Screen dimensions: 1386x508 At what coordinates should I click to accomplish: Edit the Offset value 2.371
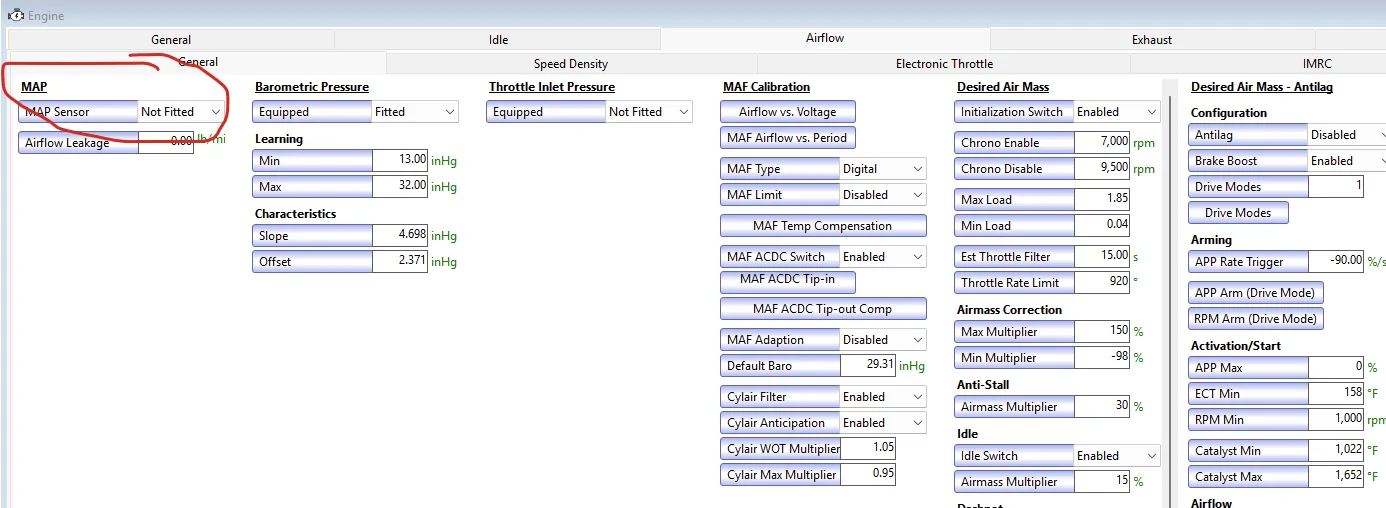click(x=400, y=262)
